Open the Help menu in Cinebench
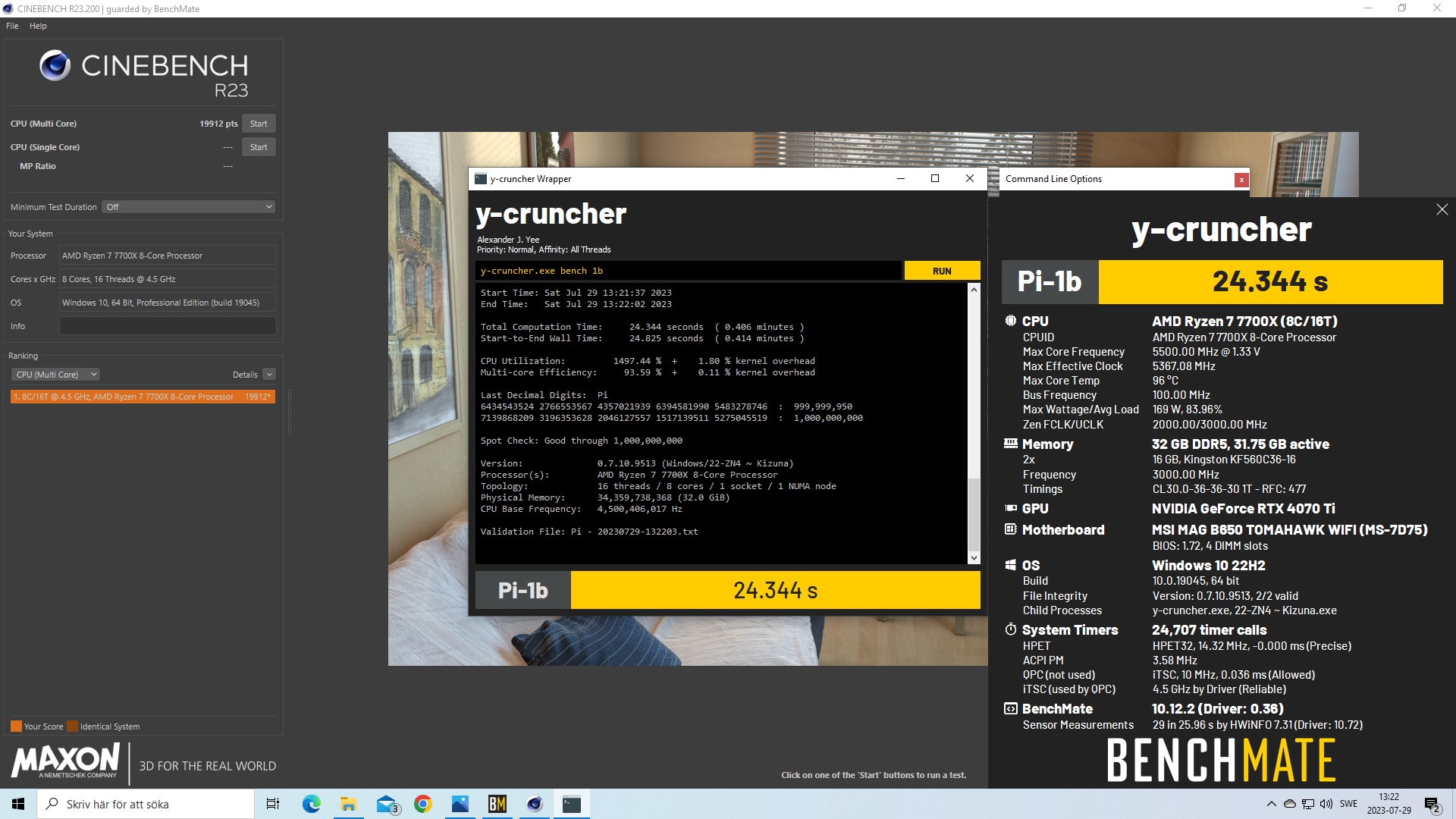 pos(38,26)
